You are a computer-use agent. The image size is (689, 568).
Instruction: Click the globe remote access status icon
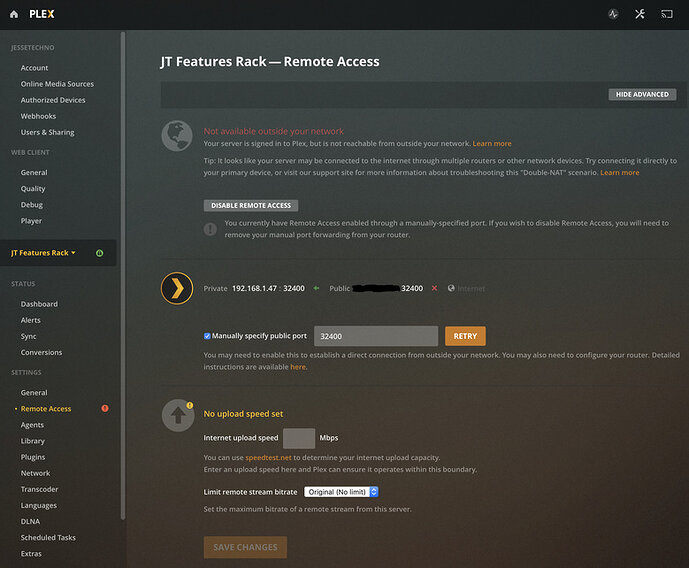[177, 136]
